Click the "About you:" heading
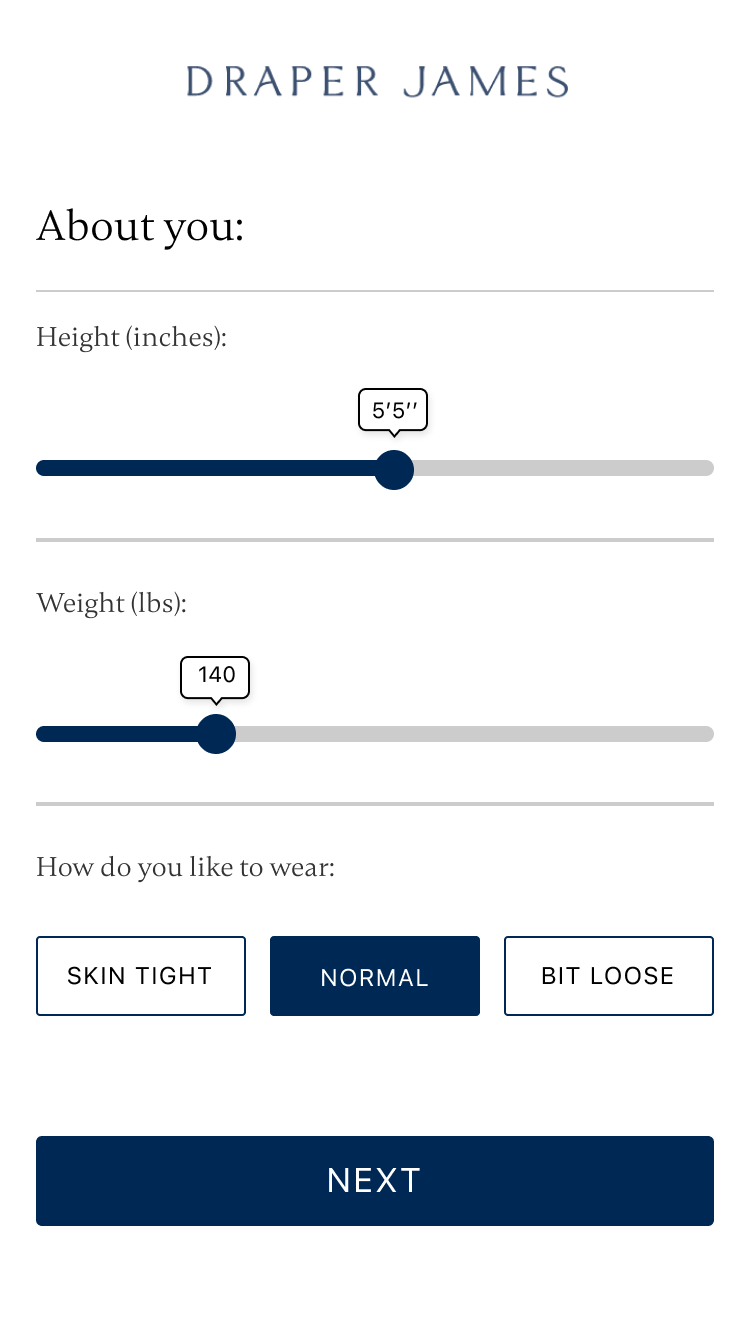The width and height of the screenshot is (750, 1334). click(x=140, y=227)
